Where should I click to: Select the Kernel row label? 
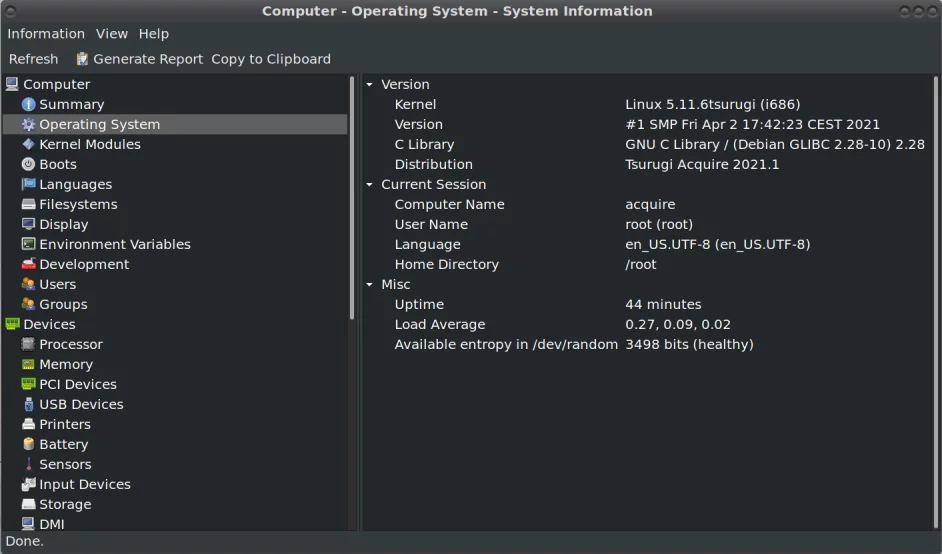coord(415,105)
